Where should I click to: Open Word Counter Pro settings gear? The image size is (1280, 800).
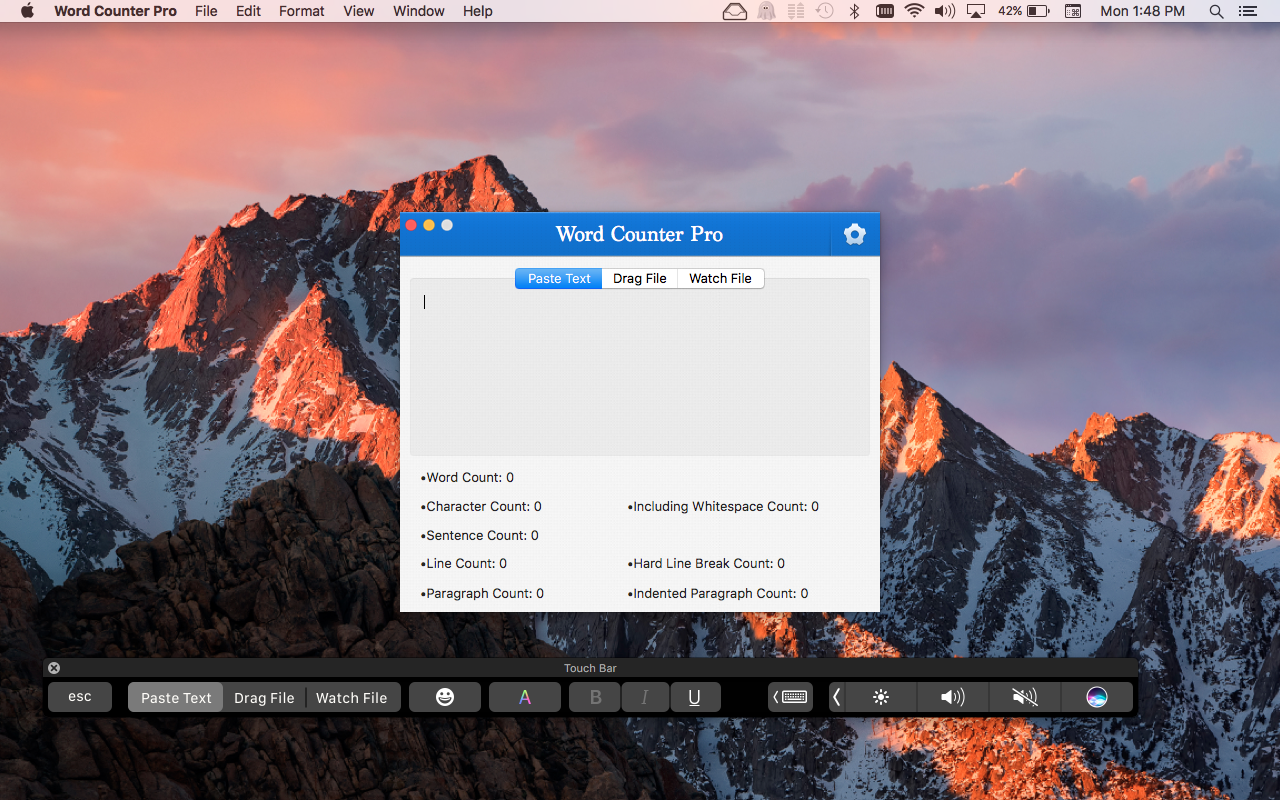coord(854,234)
